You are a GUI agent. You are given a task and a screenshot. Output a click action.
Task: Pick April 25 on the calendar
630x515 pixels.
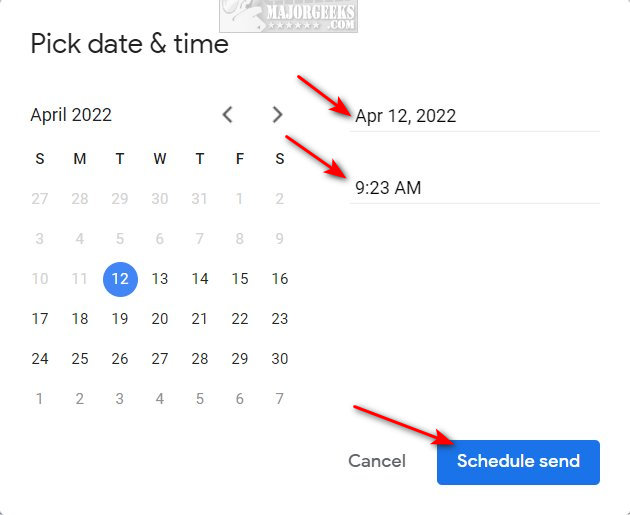pyautogui.click(x=80, y=359)
